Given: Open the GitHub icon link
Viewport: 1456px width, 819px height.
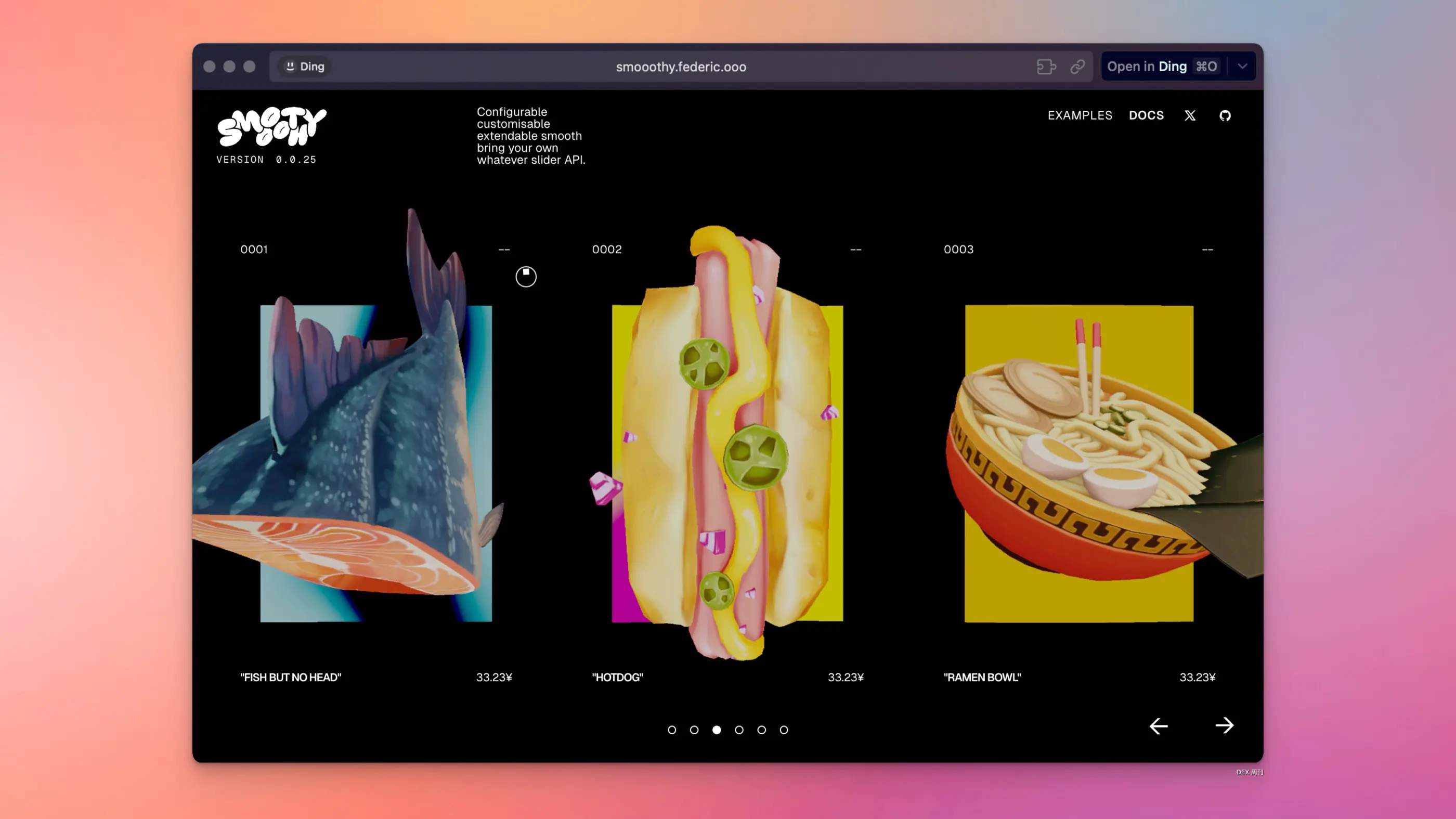Looking at the screenshot, I should 1225,116.
